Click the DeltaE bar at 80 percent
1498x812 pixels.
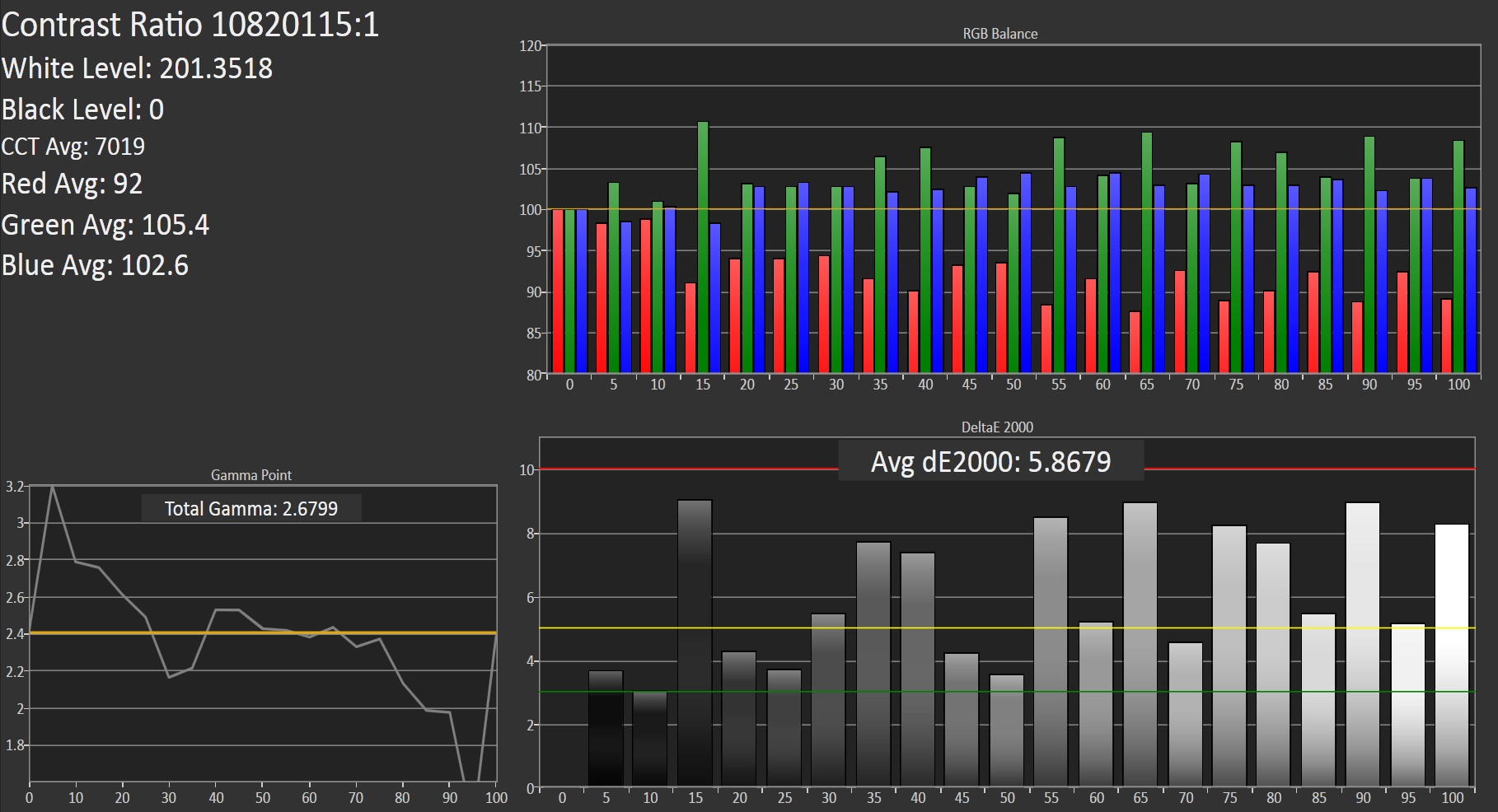(x=1274, y=665)
